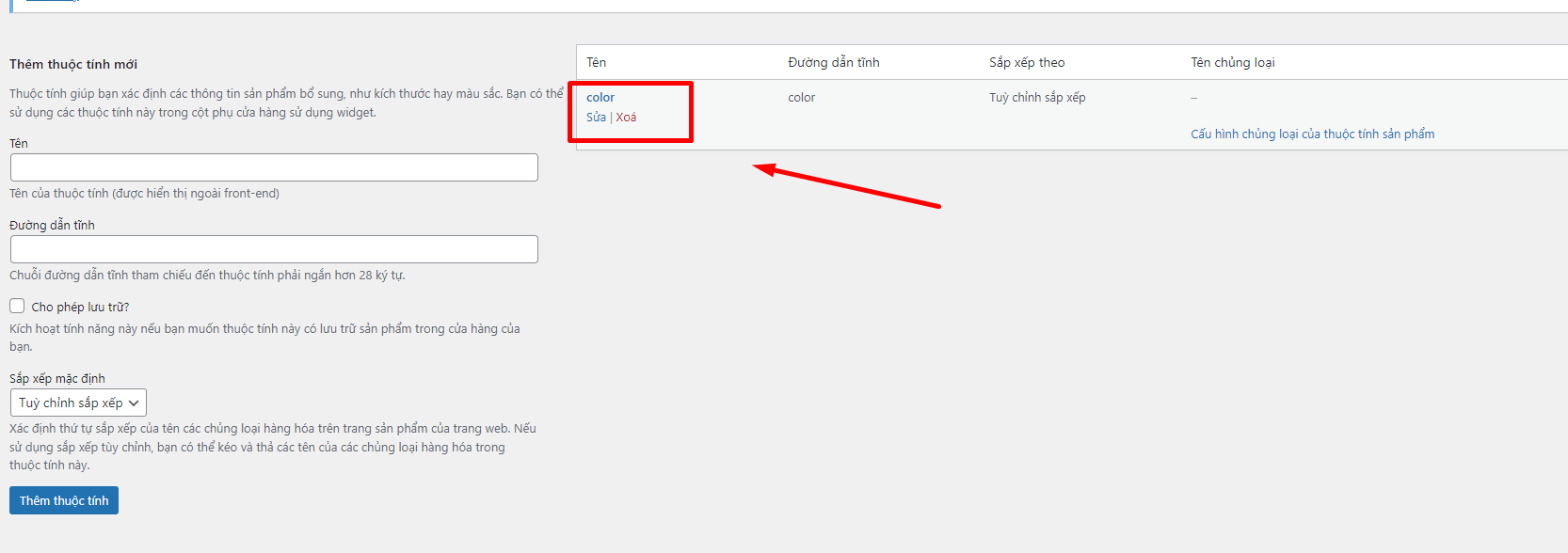Click Sửa to edit the color attribute

tap(596, 118)
